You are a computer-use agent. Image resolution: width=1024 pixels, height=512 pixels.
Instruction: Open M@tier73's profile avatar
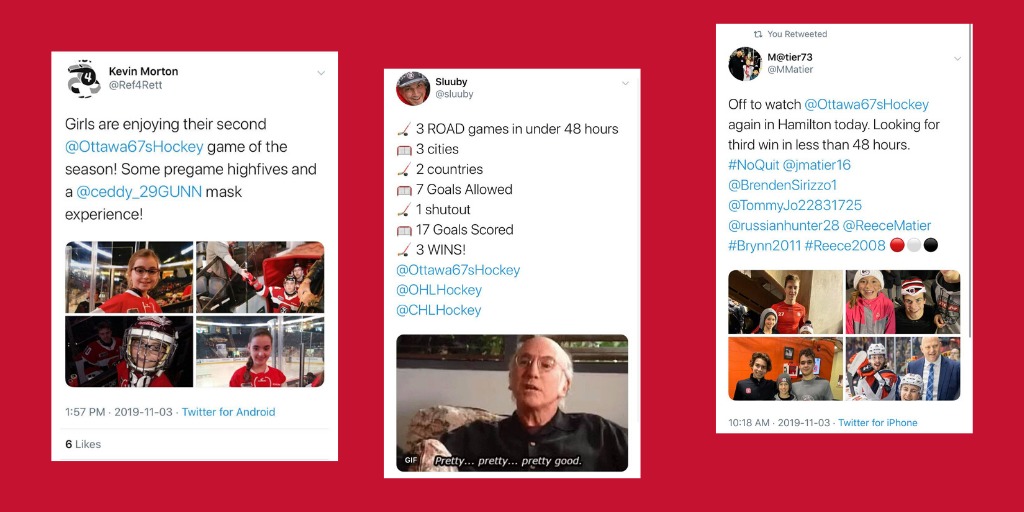745,64
